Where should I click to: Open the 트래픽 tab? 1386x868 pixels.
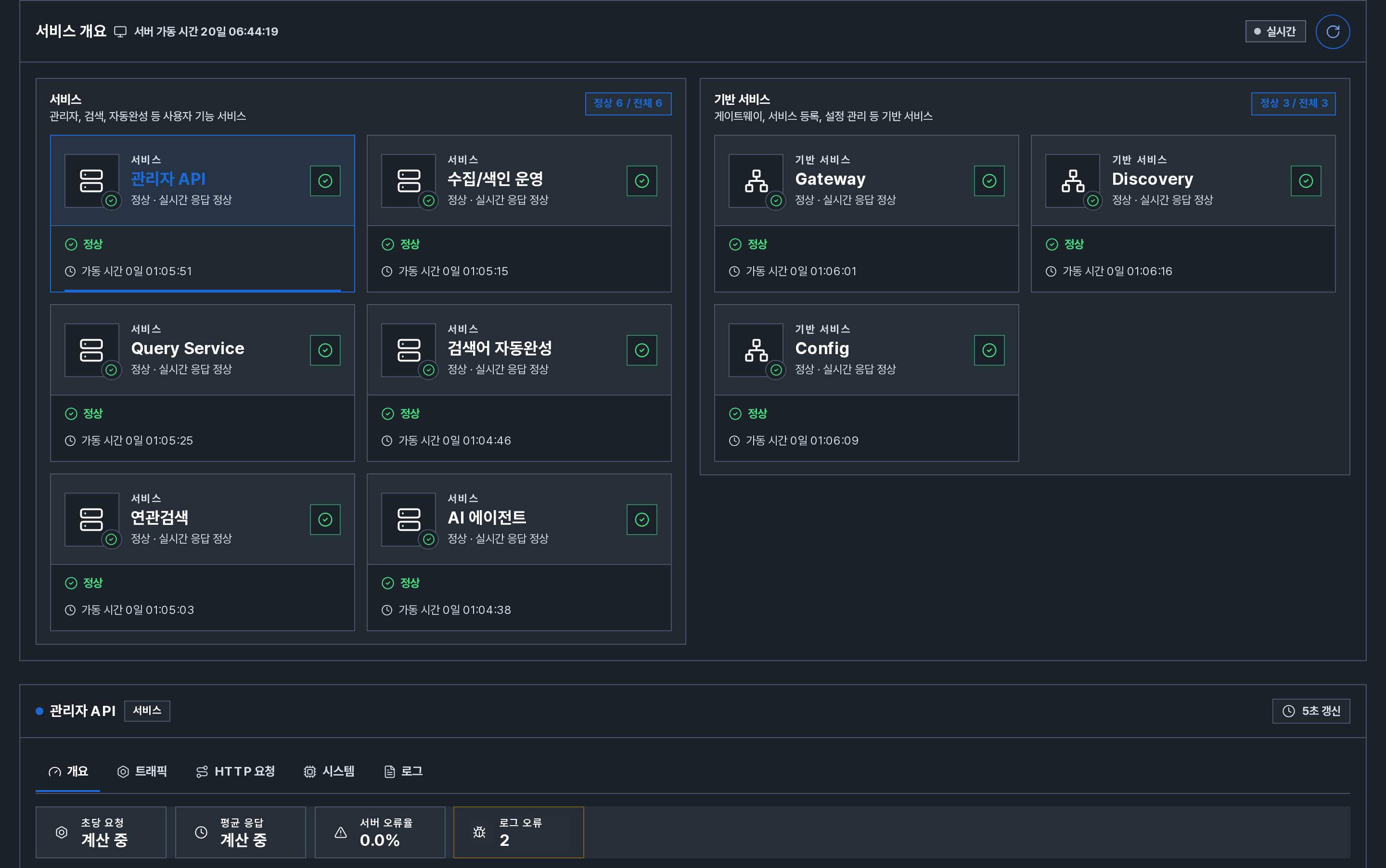click(142, 771)
